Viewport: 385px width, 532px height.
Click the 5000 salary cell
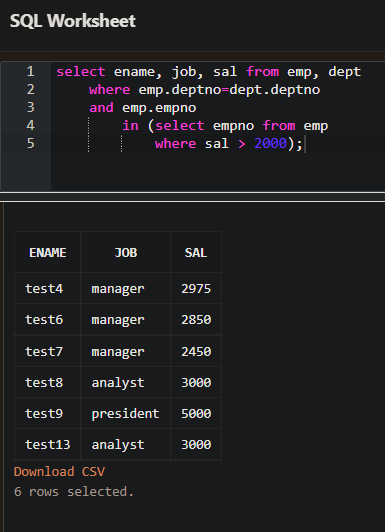(196, 413)
